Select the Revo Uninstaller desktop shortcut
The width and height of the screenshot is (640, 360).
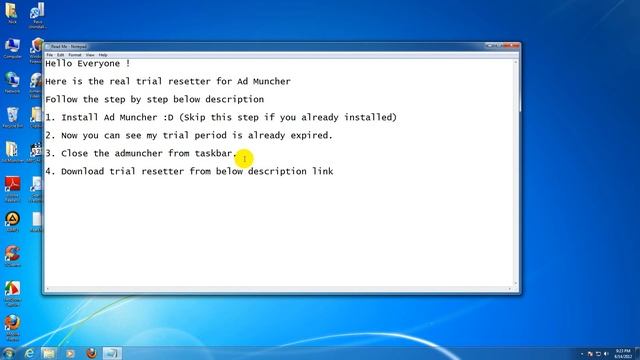[x=37, y=16]
